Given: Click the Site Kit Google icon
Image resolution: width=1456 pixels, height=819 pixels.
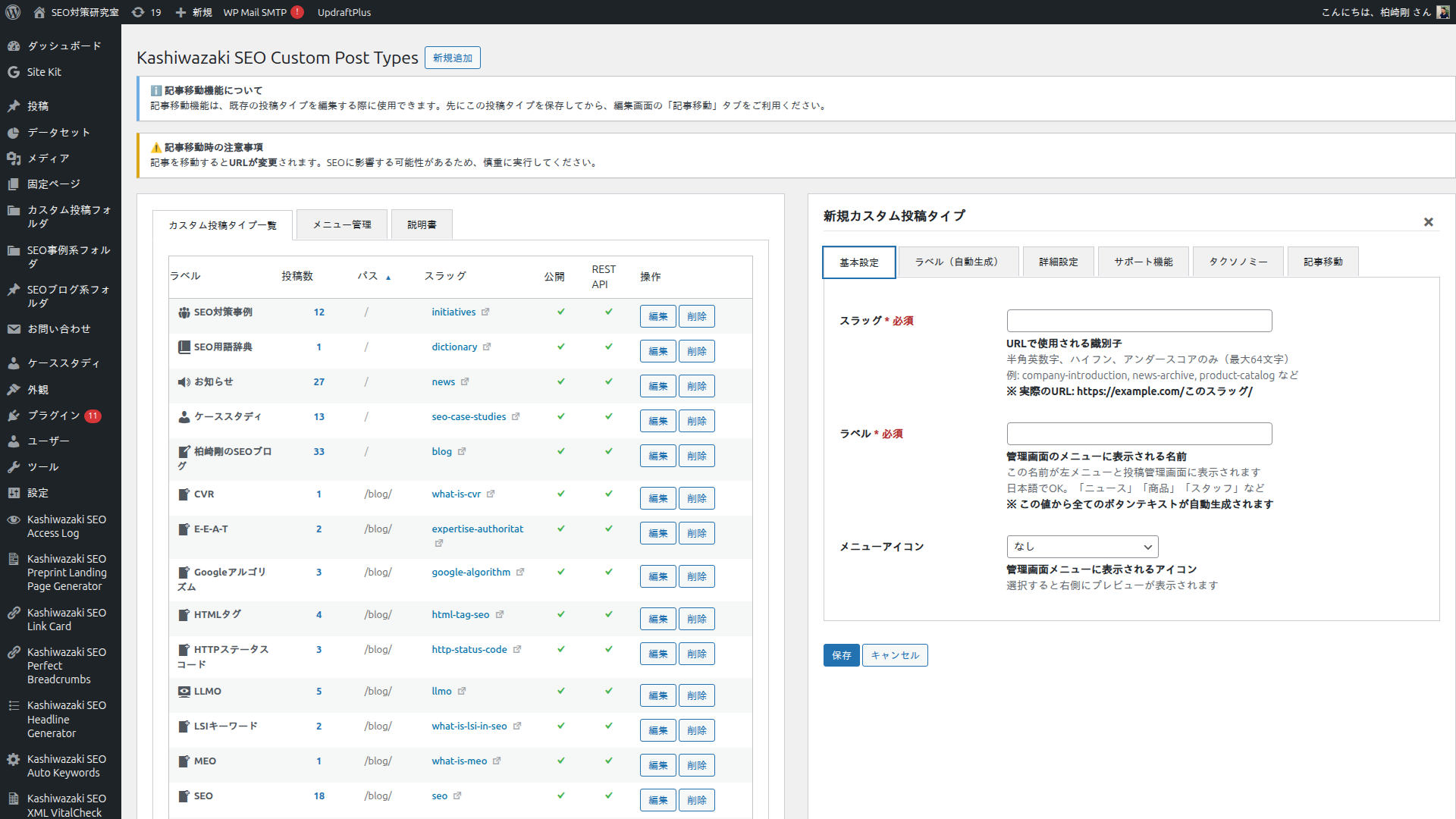Looking at the screenshot, I should point(13,72).
